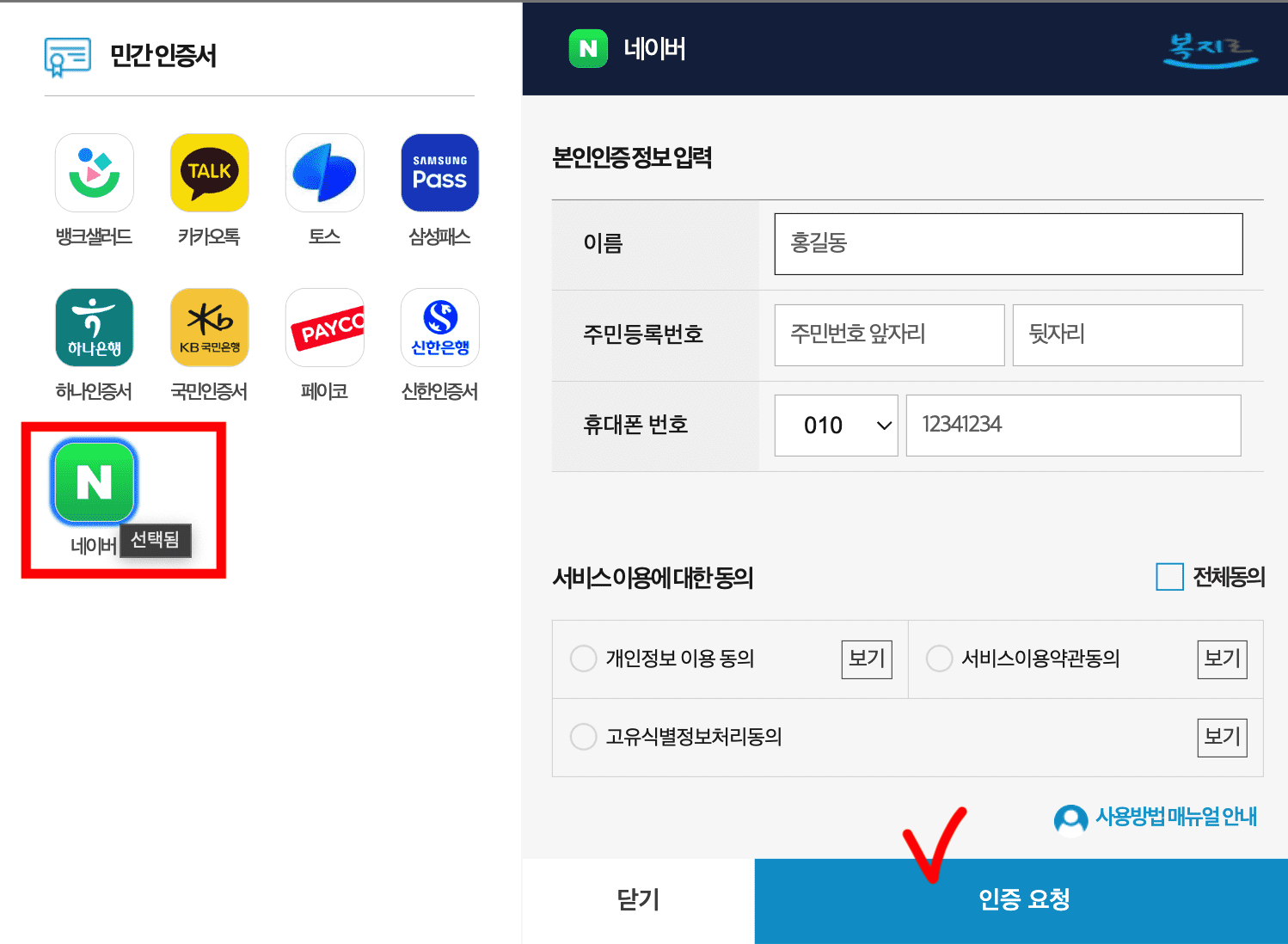This screenshot has height=944, width=1288.
Task: Click the 토스 label text
Action: (324, 236)
